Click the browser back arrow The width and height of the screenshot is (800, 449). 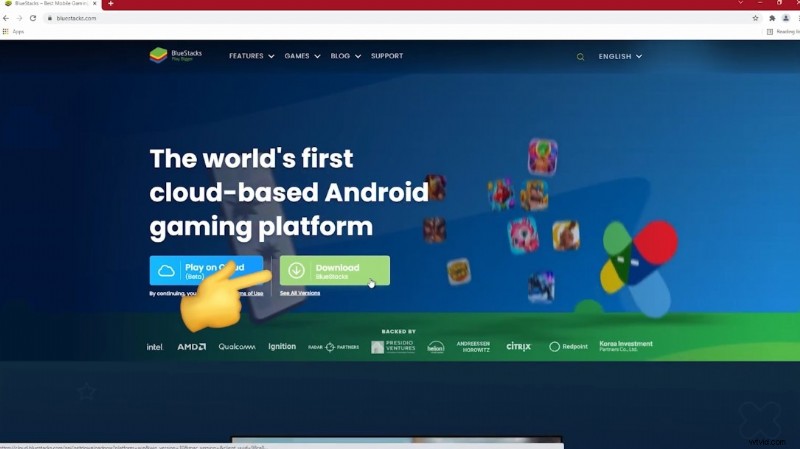(7, 18)
